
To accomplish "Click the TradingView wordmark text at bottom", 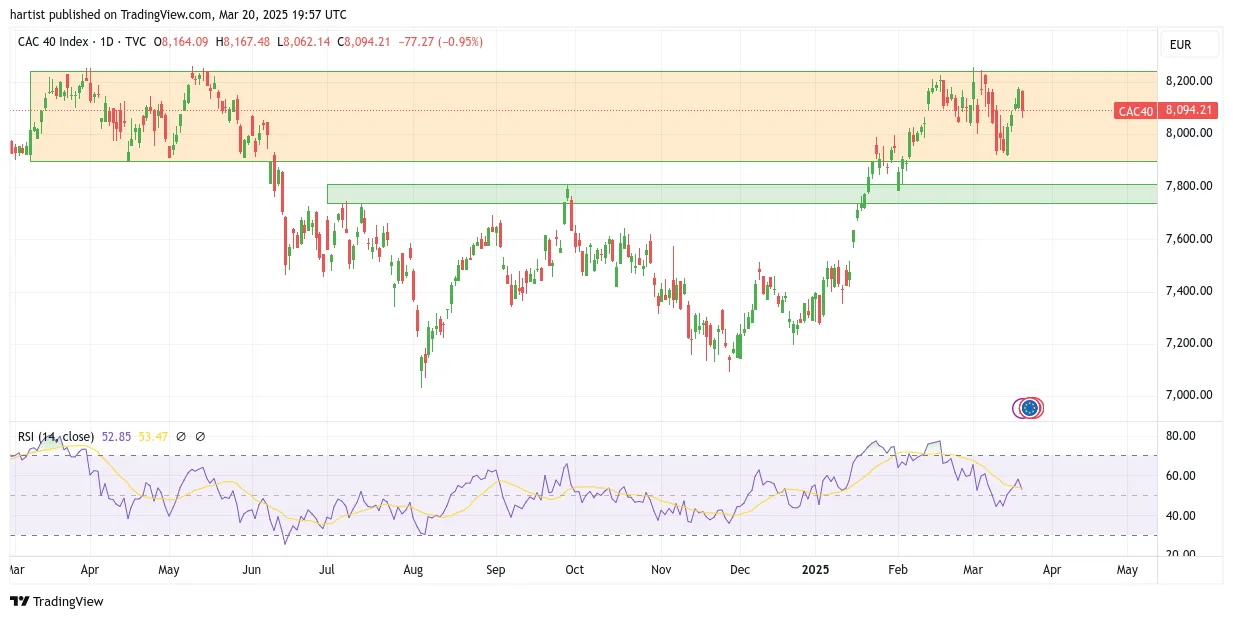I will pyautogui.click(x=68, y=602).
